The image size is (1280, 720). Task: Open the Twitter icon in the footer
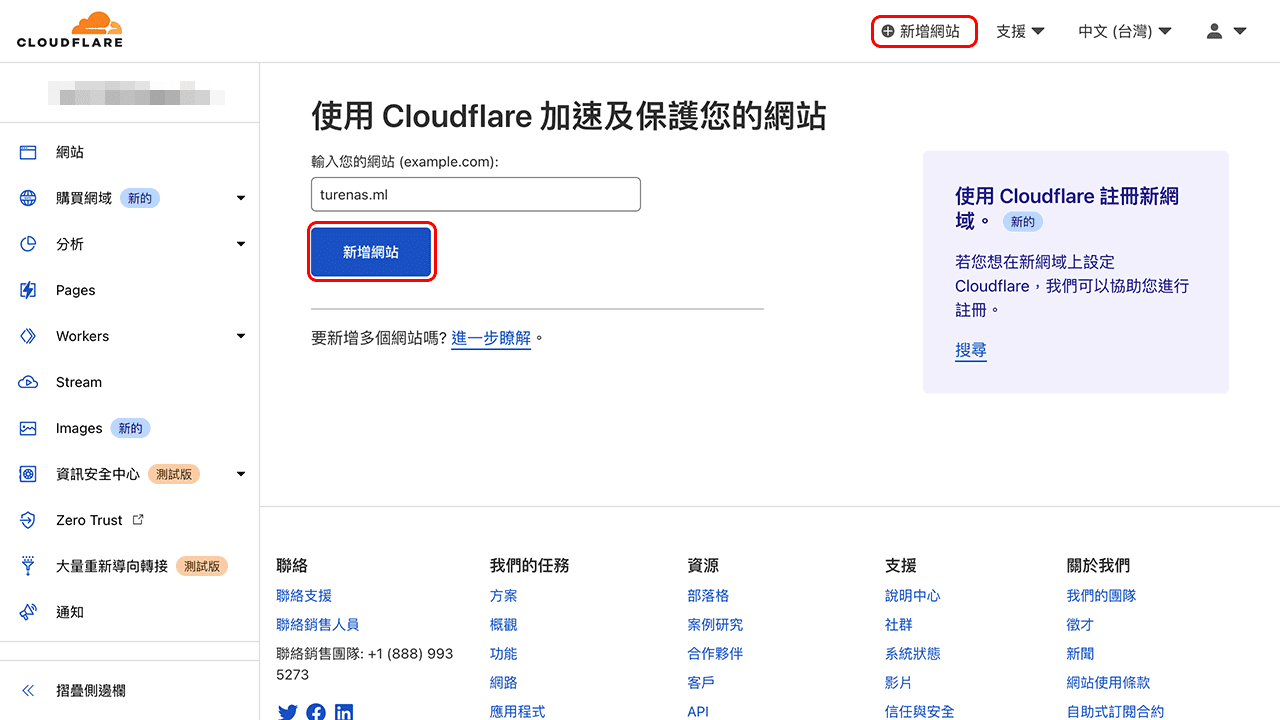[288, 711]
